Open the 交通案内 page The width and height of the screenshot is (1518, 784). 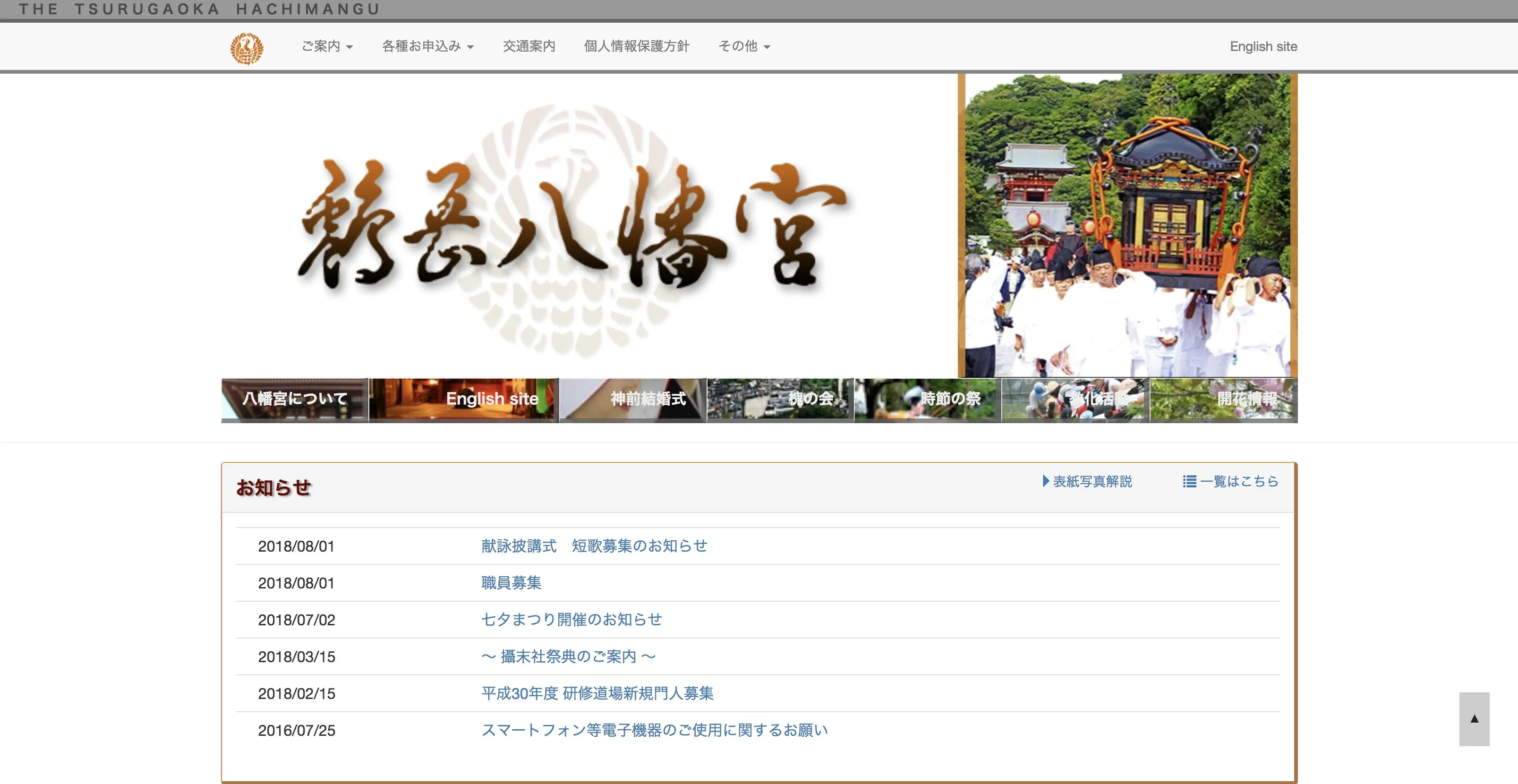[x=529, y=46]
